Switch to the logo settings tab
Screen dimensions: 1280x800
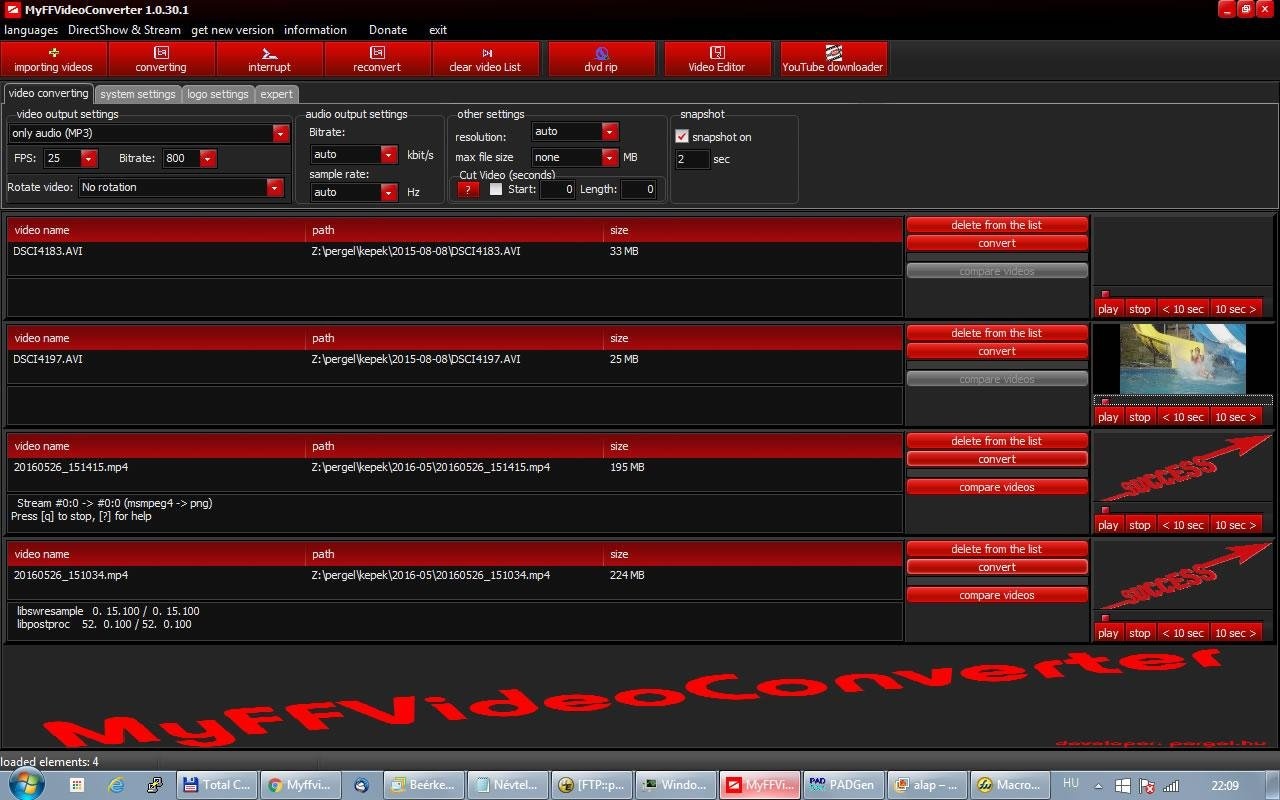[218, 94]
